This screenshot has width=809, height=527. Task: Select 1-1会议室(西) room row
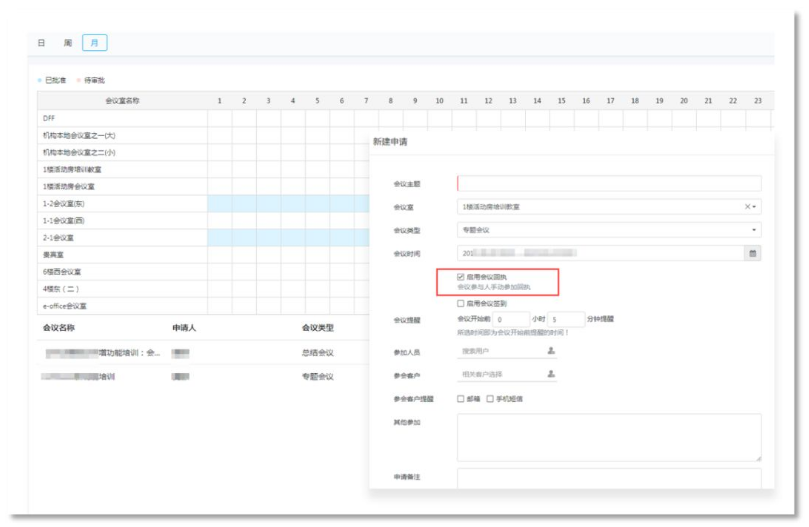(x=122, y=220)
